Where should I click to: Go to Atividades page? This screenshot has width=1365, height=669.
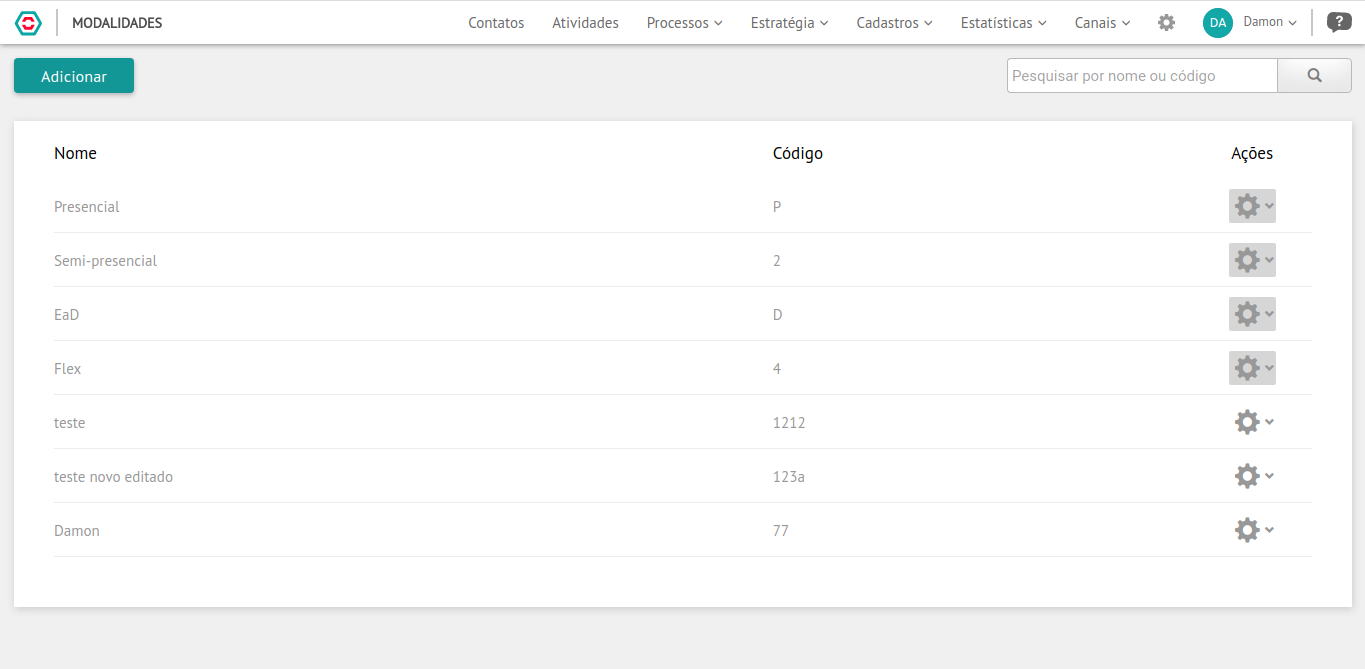(x=585, y=22)
